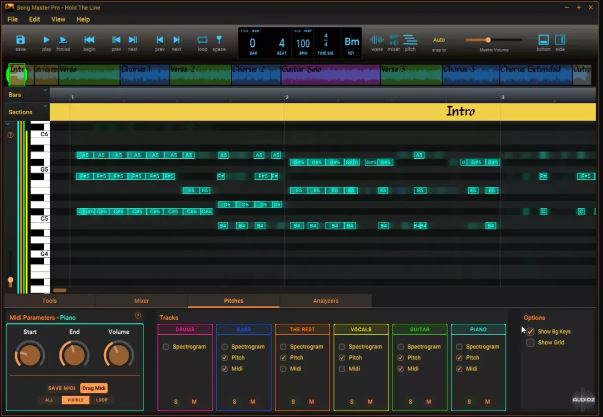Click the prev icon beside the begin button
603x417 pixels.
(x=116, y=40)
